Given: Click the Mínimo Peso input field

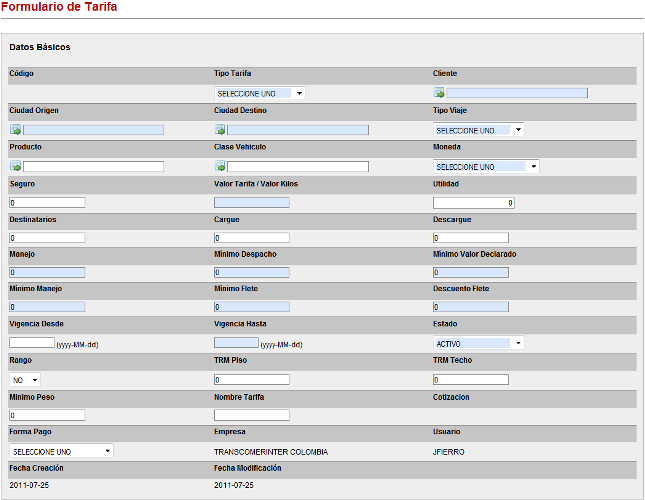Looking at the screenshot, I should [47, 415].
